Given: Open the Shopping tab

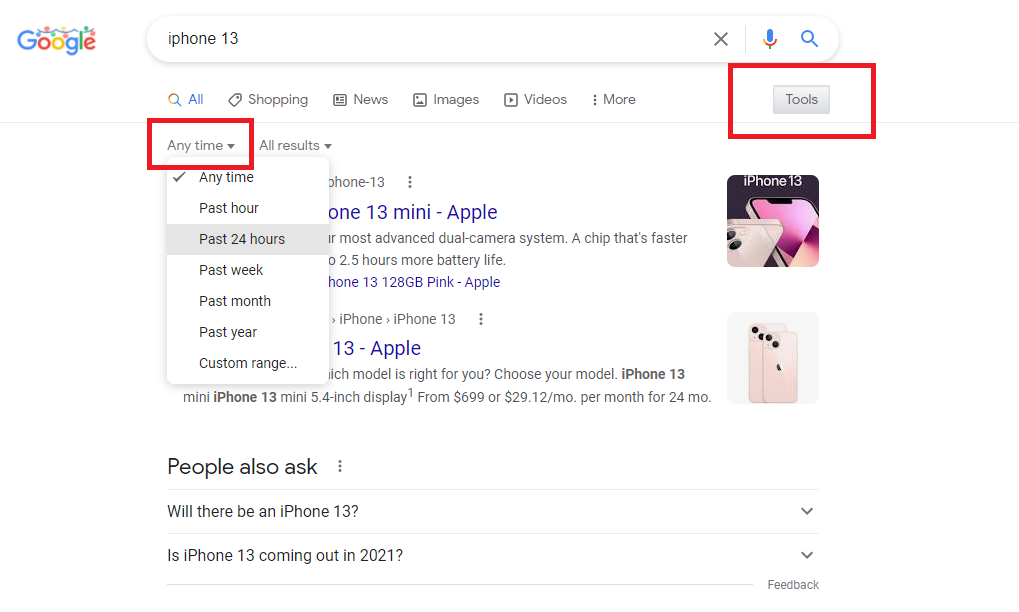Looking at the screenshot, I should click(x=268, y=99).
